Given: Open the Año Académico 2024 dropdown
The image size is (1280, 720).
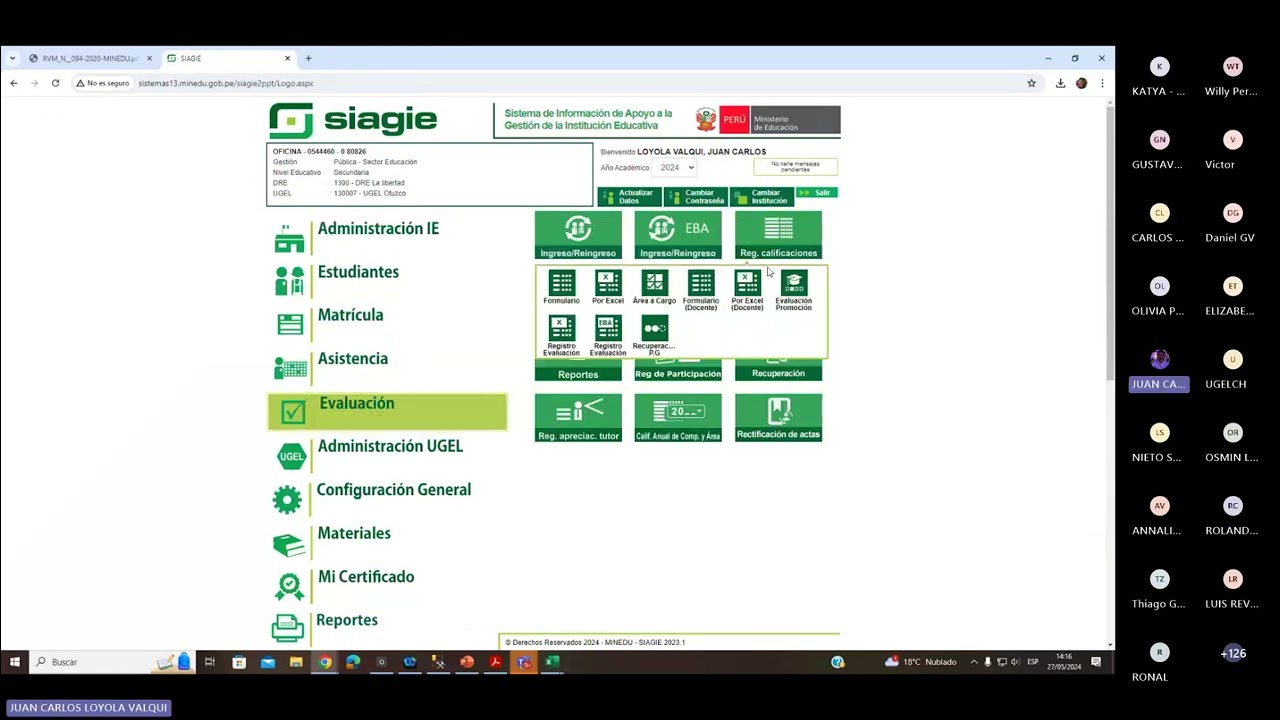Looking at the screenshot, I should pyautogui.click(x=676, y=167).
